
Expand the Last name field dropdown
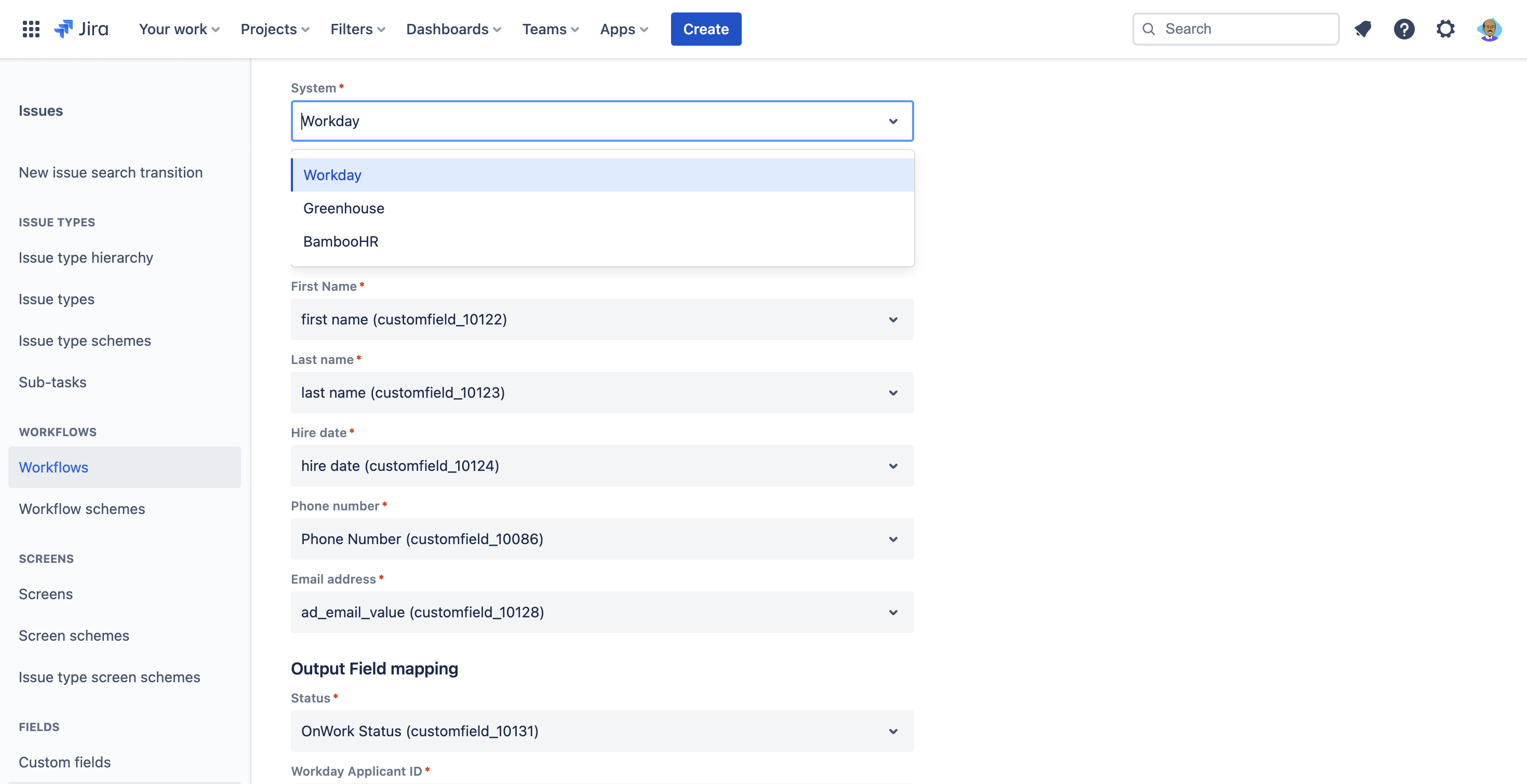[601, 393]
